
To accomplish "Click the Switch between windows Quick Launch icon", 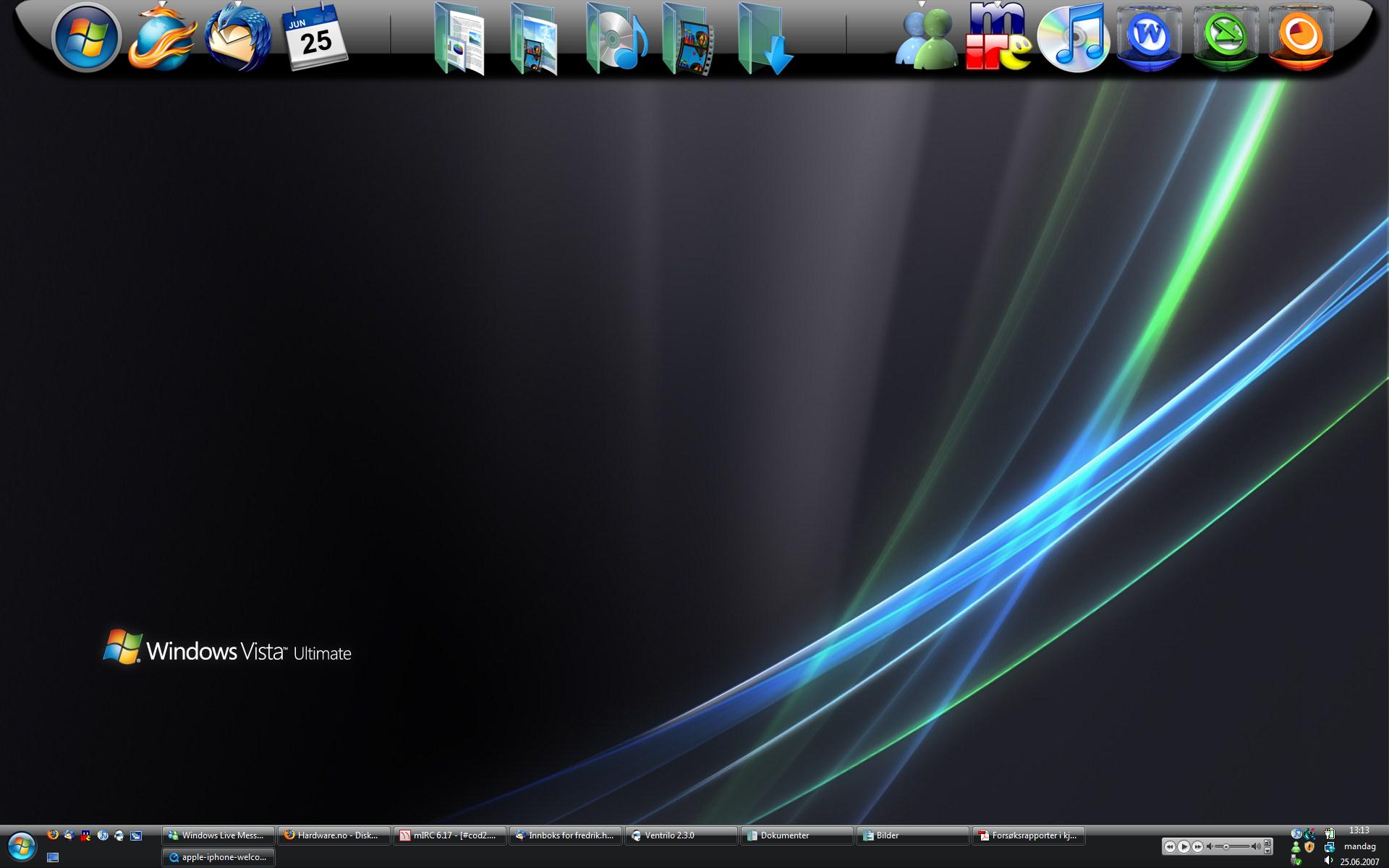I will [136, 835].
